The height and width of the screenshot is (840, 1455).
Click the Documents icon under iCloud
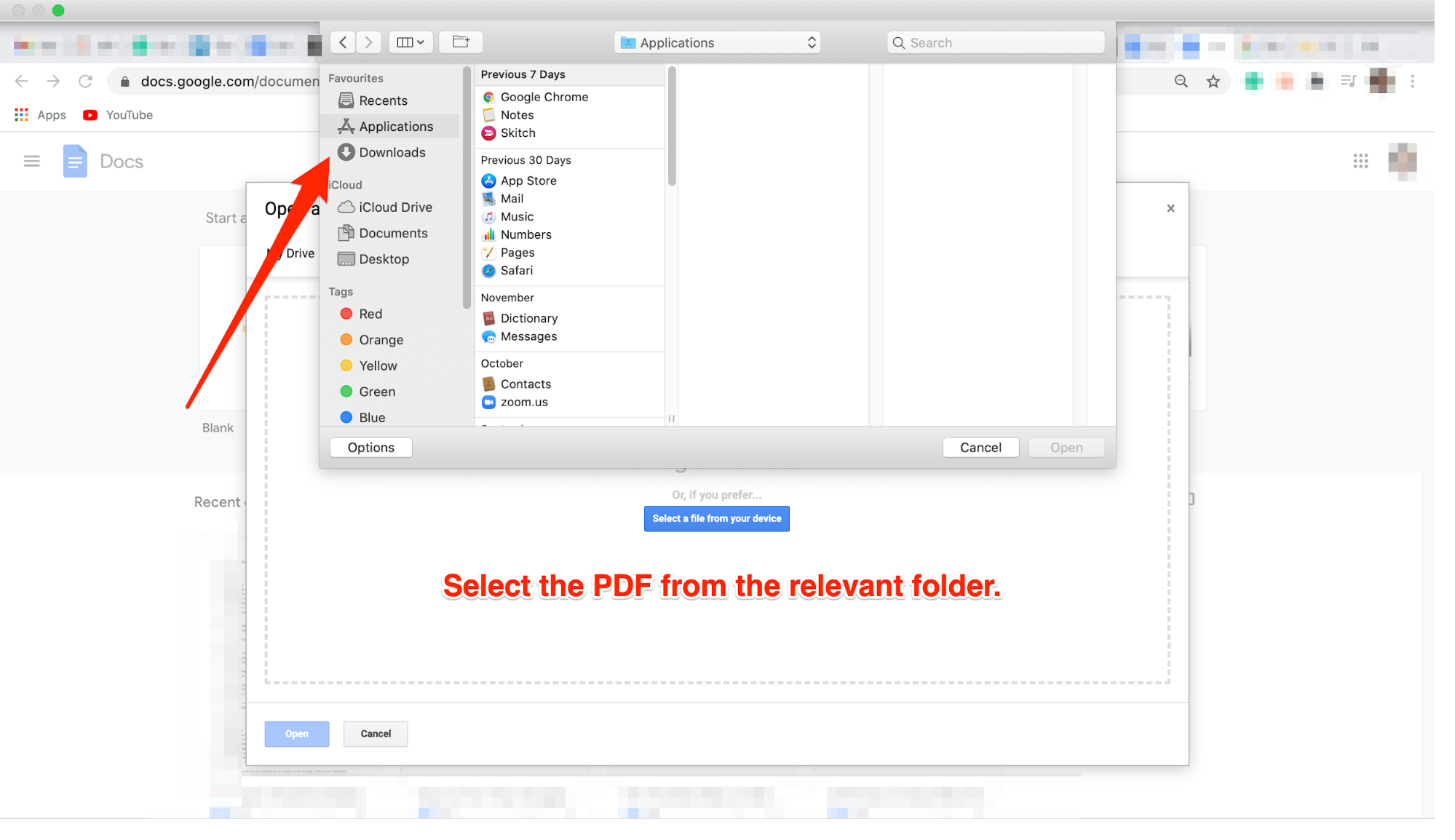tap(346, 232)
